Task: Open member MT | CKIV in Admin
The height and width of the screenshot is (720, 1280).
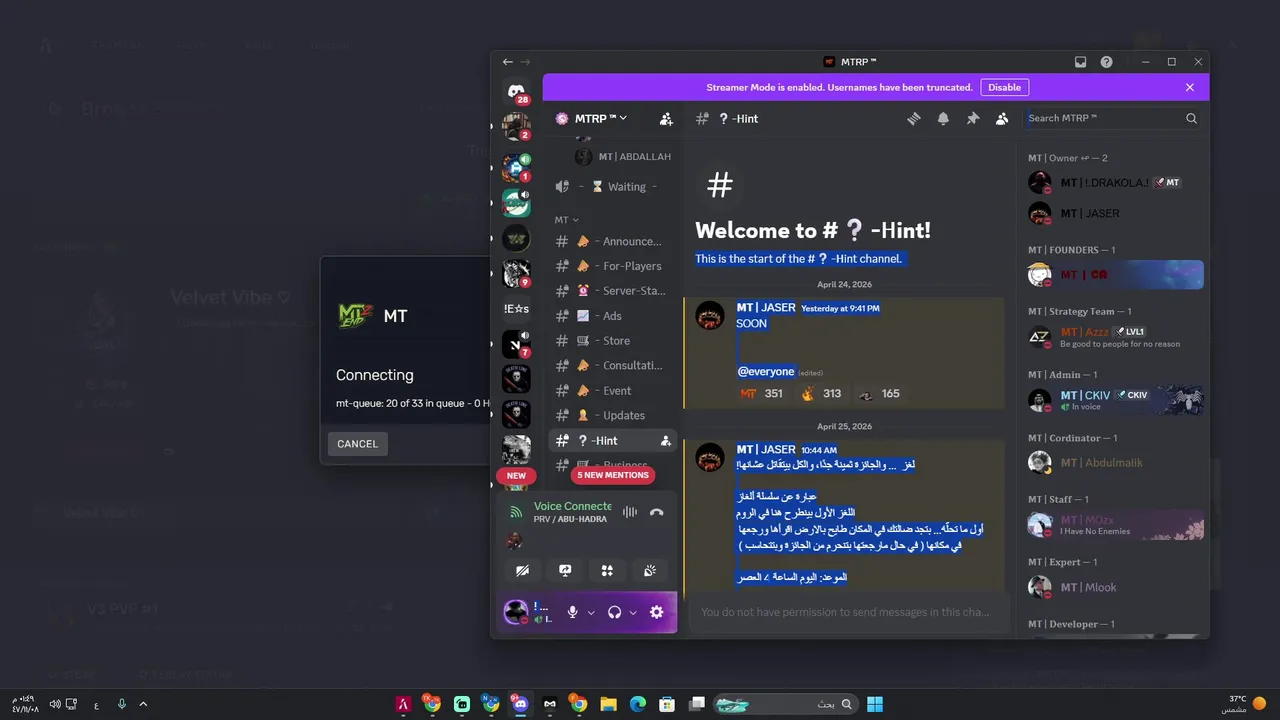Action: tap(1115, 400)
